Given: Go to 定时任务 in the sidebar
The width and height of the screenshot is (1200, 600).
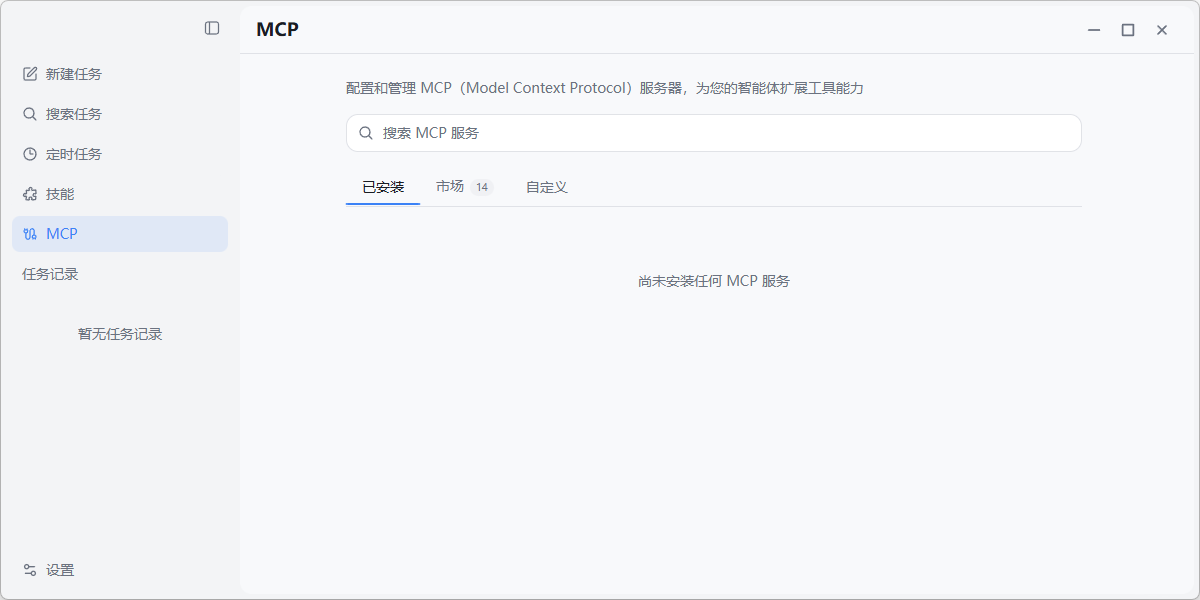Looking at the screenshot, I should [74, 154].
